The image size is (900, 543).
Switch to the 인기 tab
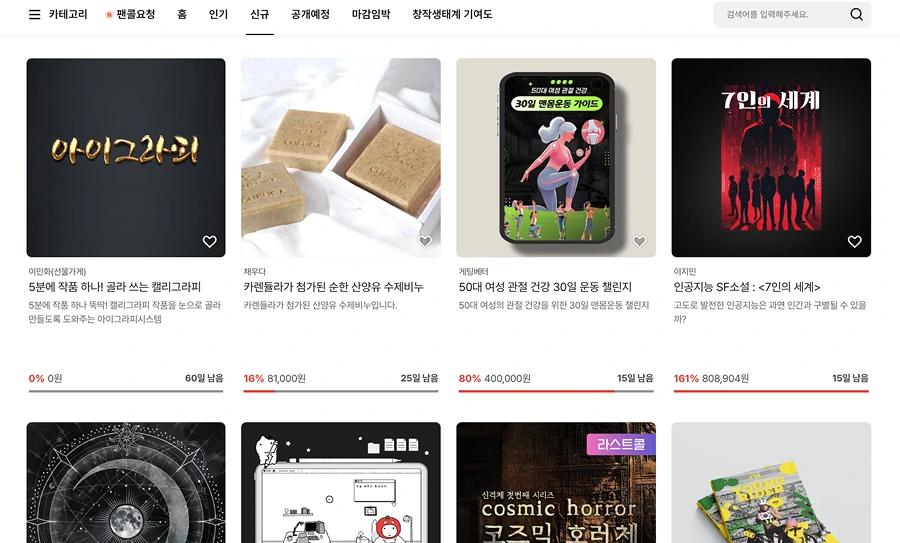[218, 14]
